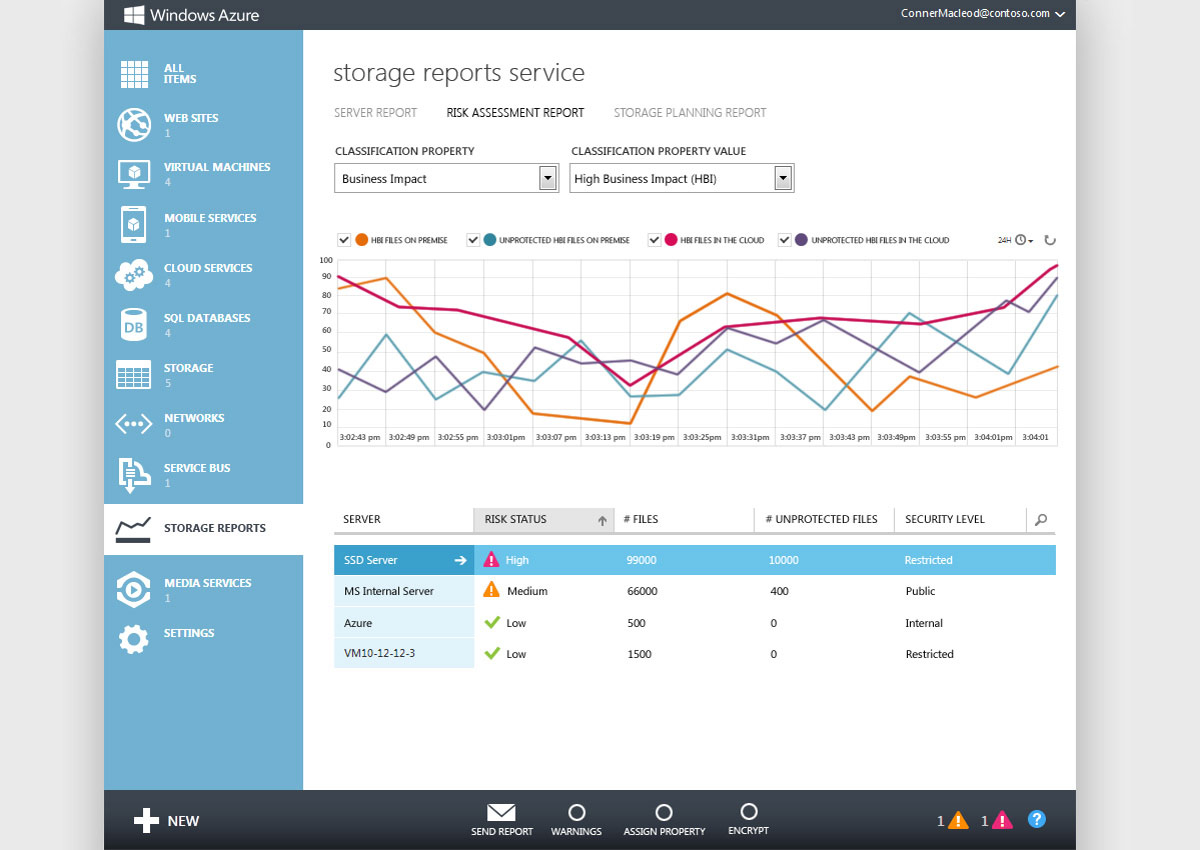The width and height of the screenshot is (1200, 850).
Task: Toggle HBI Files On Premise checkbox
Action: click(x=344, y=240)
